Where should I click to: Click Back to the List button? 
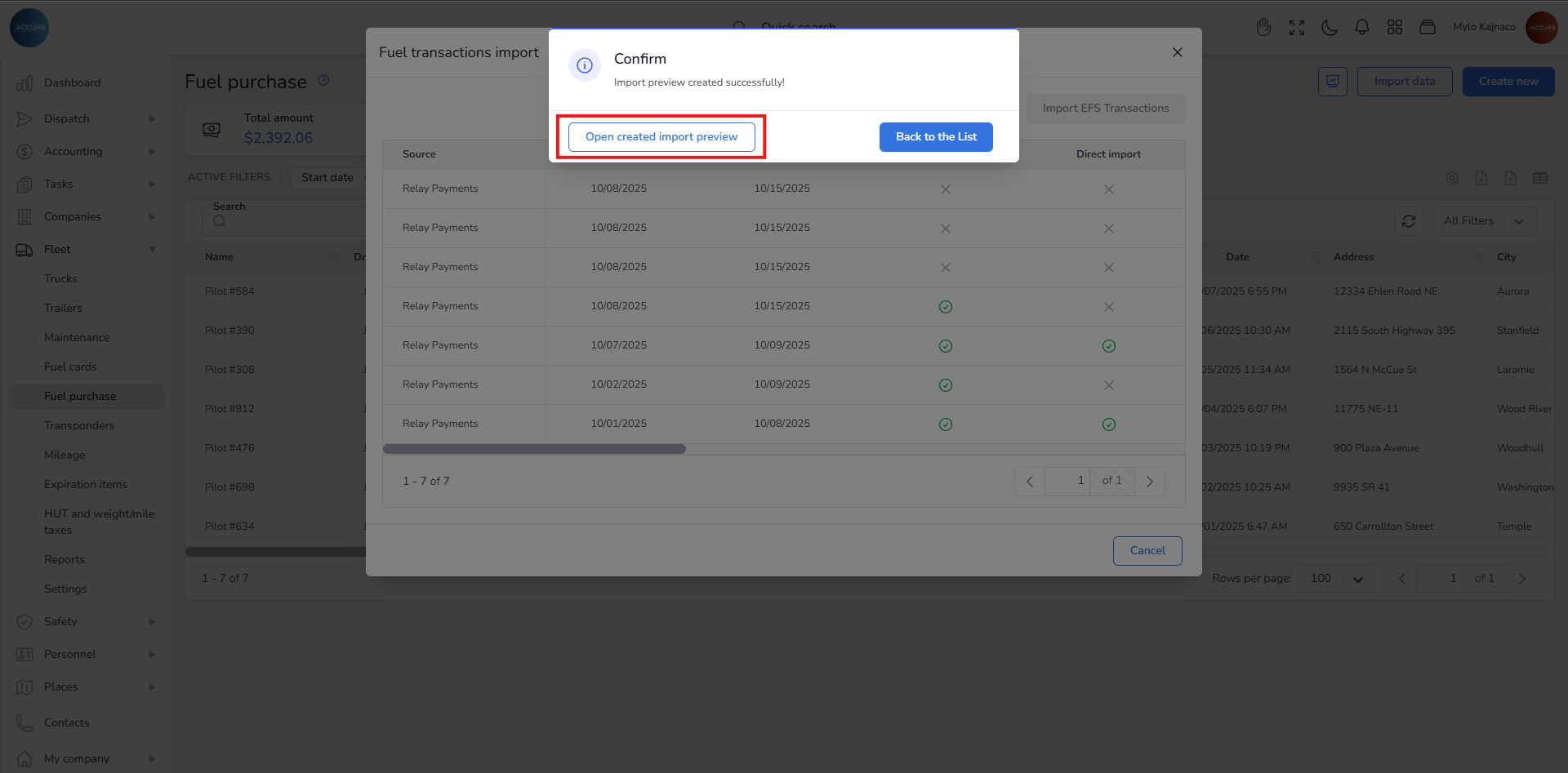pos(935,137)
